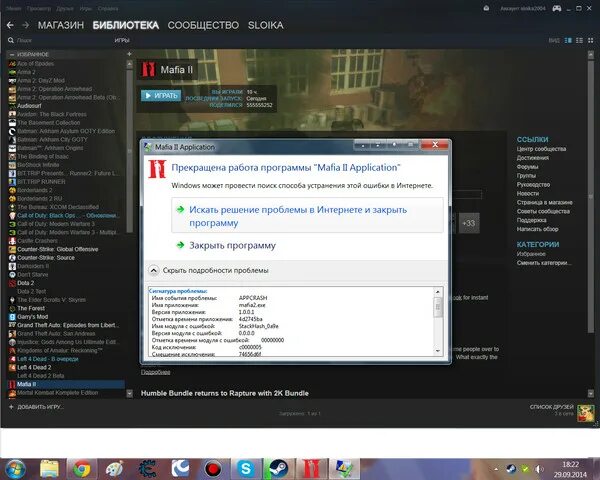
Task: Open Центр сообщества link
Action: point(541,149)
